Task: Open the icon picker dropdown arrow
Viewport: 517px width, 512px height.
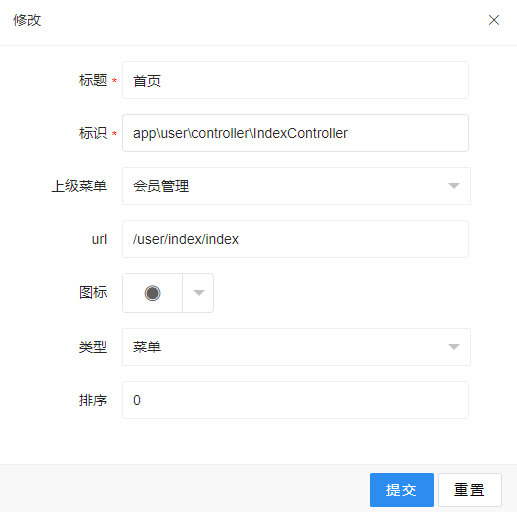Action: tap(199, 293)
